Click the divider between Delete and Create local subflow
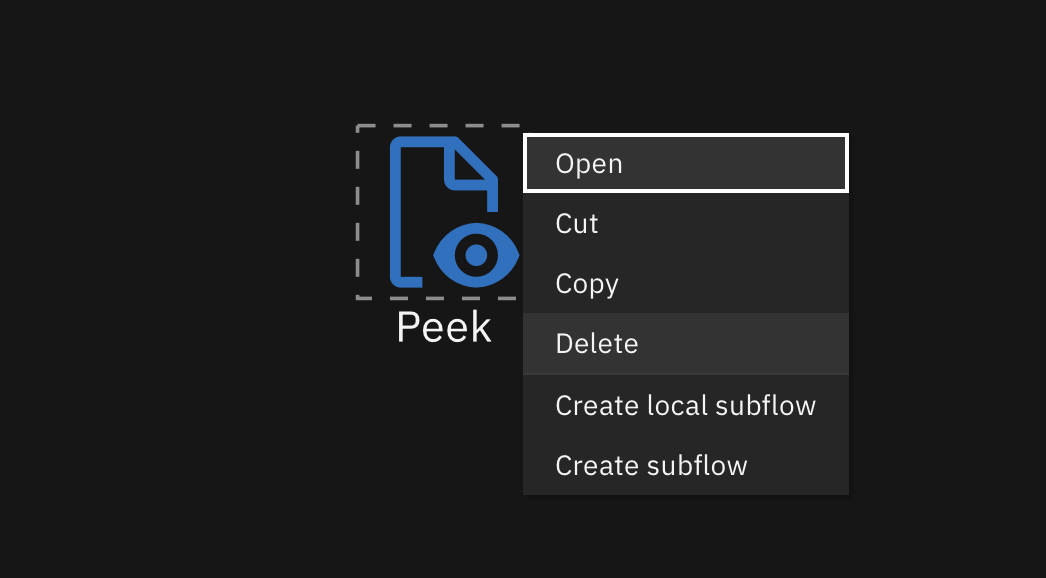This screenshot has width=1046, height=578. click(x=685, y=374)
